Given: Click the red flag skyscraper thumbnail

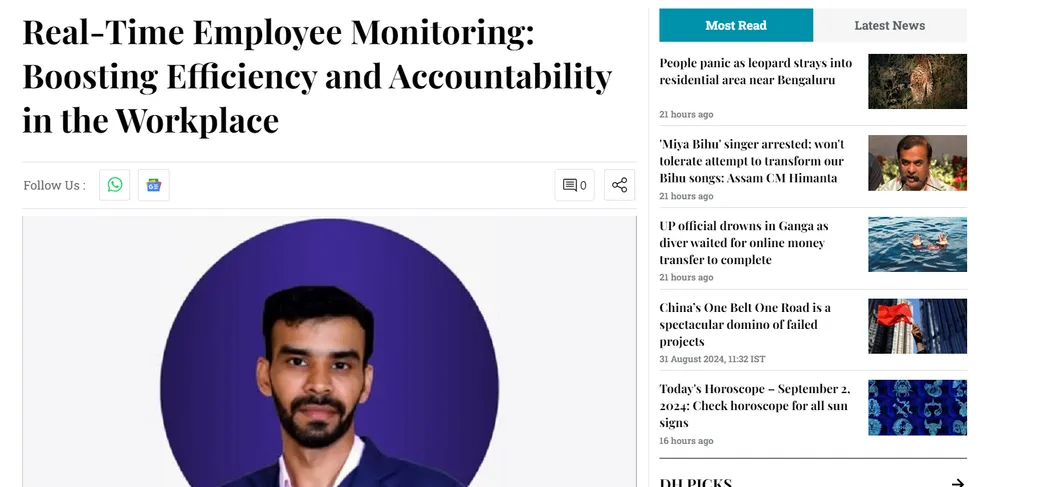Looking at the screenshot, I should tap(917, 326).
